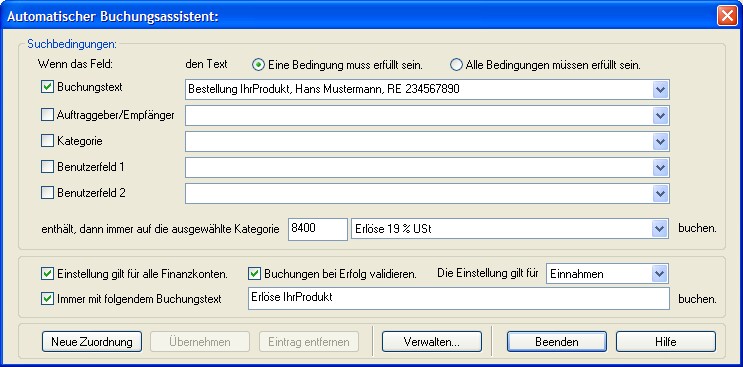Click the 'Erlöse IhrProdukt' text field
The image size is (743, 367).
click(x=459, y=298)
